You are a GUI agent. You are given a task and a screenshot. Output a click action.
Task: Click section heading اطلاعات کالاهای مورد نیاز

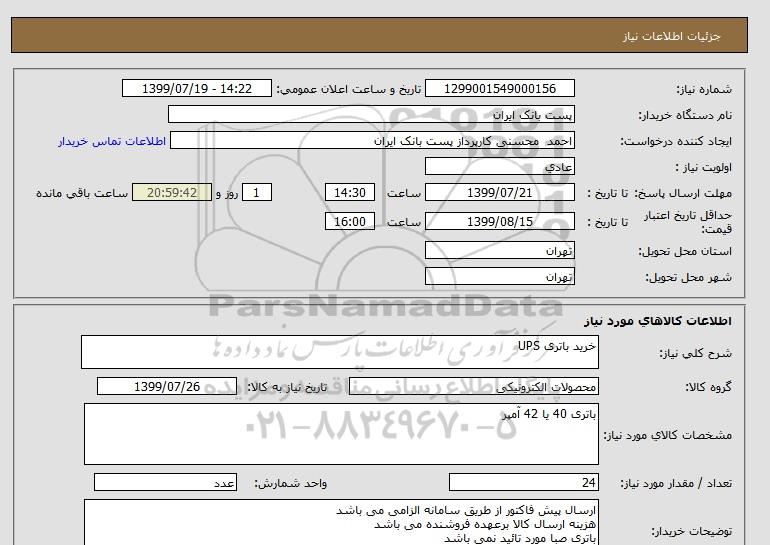658,321
